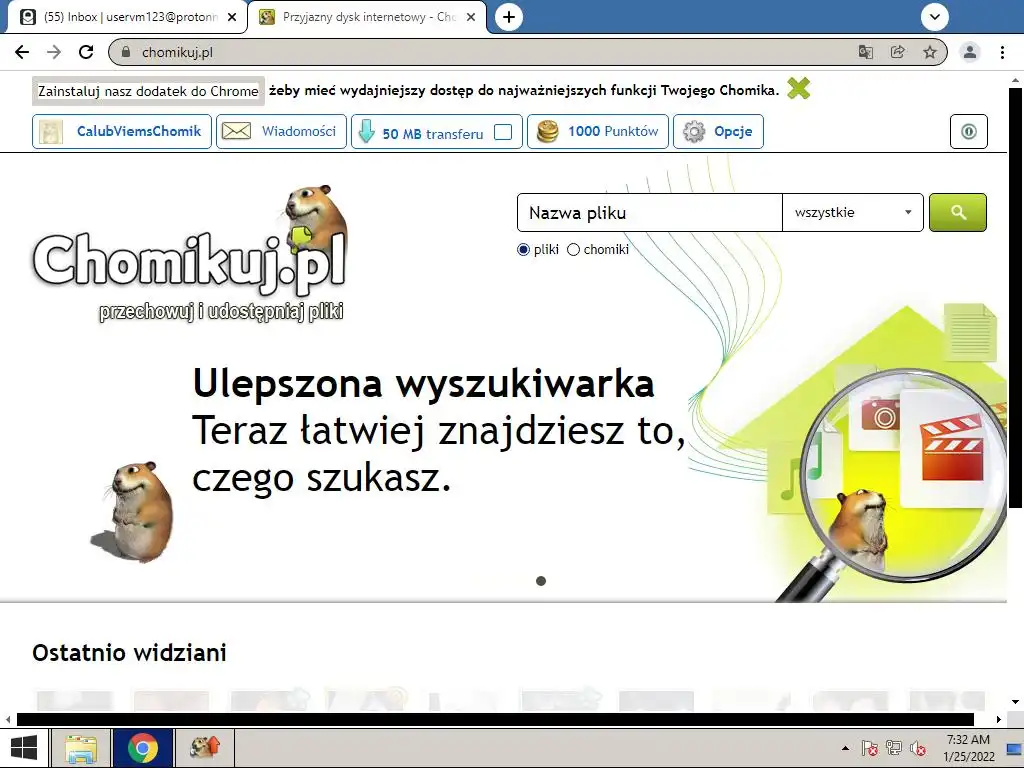Open the Chomik hamster app in taskbar
The width and height of the screenshot is (1024, 768).
[204, 748]
